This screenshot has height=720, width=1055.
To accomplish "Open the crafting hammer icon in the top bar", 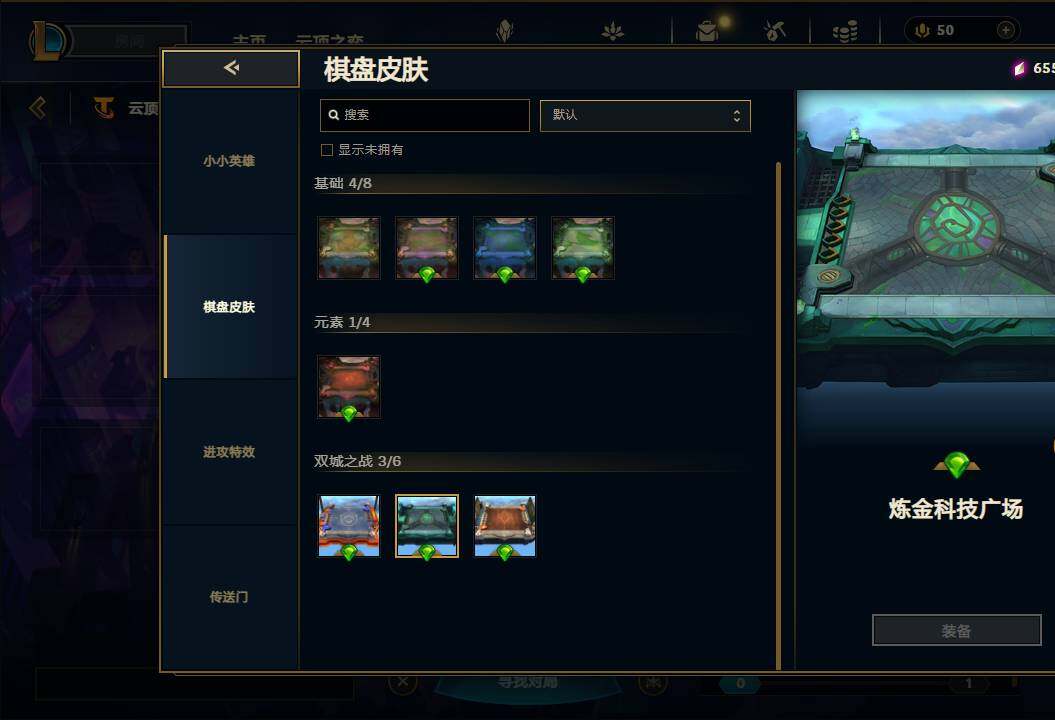I will [775, 30].
